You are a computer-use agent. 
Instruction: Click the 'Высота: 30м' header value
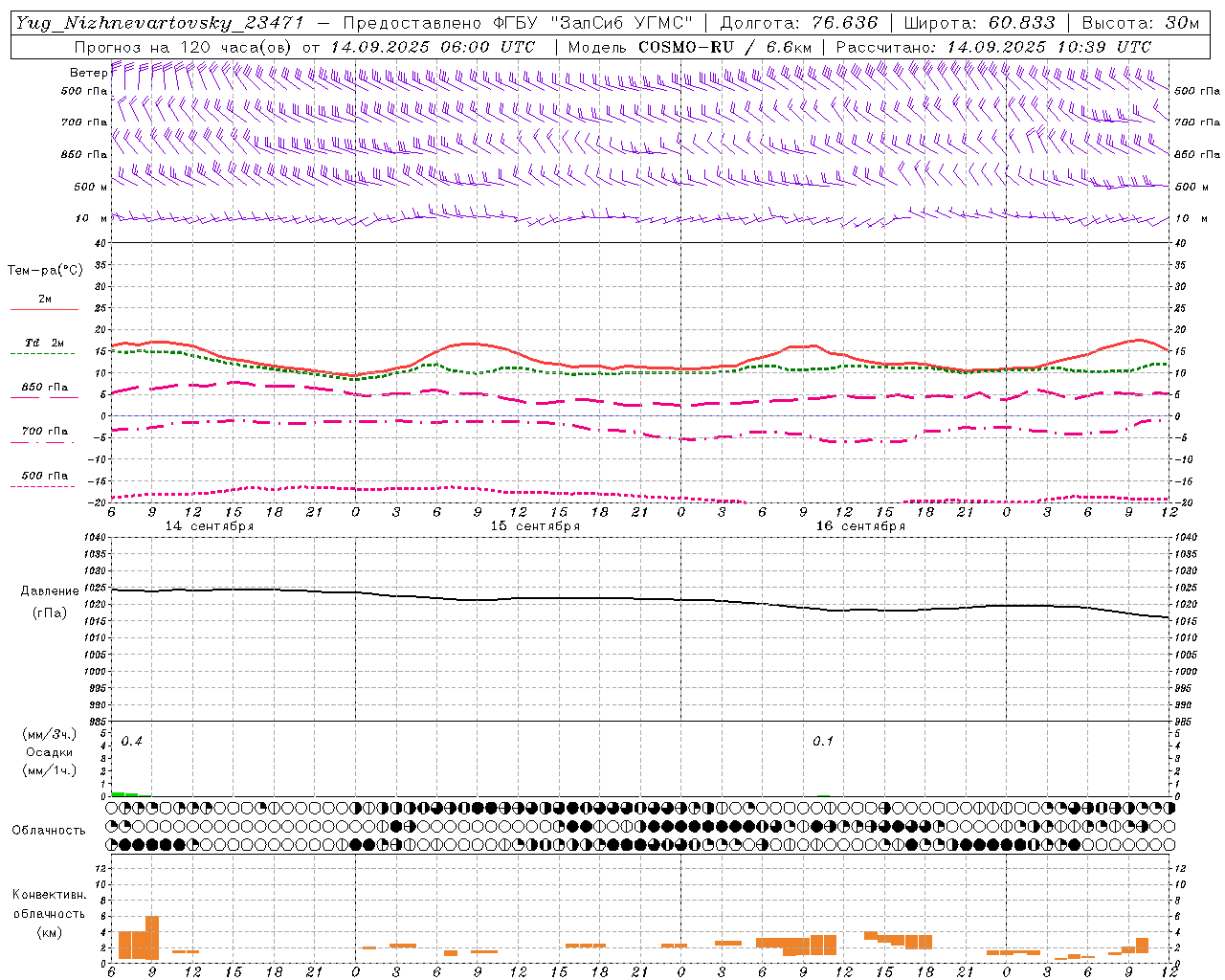coord(1140,22)
